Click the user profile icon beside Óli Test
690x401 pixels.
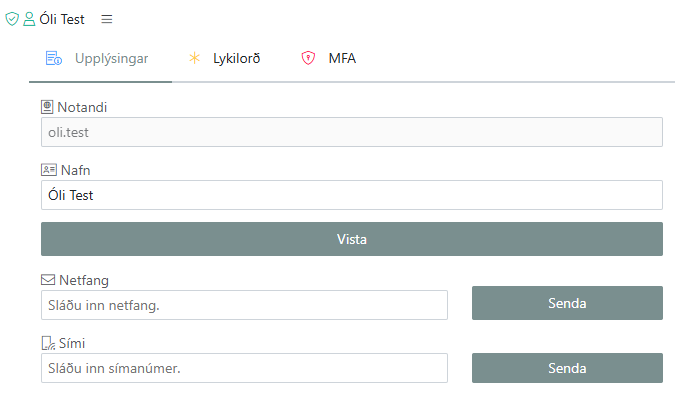click(x=29, y=19)
